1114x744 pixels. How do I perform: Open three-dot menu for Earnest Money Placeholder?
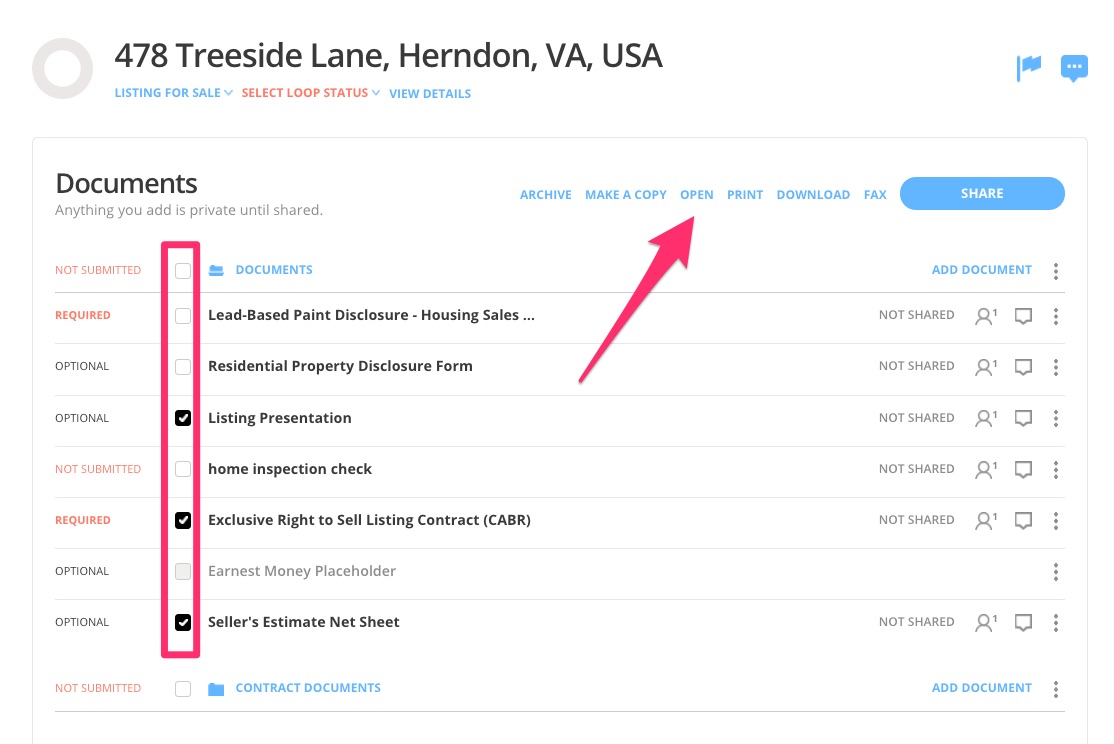[x=1056, y=572]
